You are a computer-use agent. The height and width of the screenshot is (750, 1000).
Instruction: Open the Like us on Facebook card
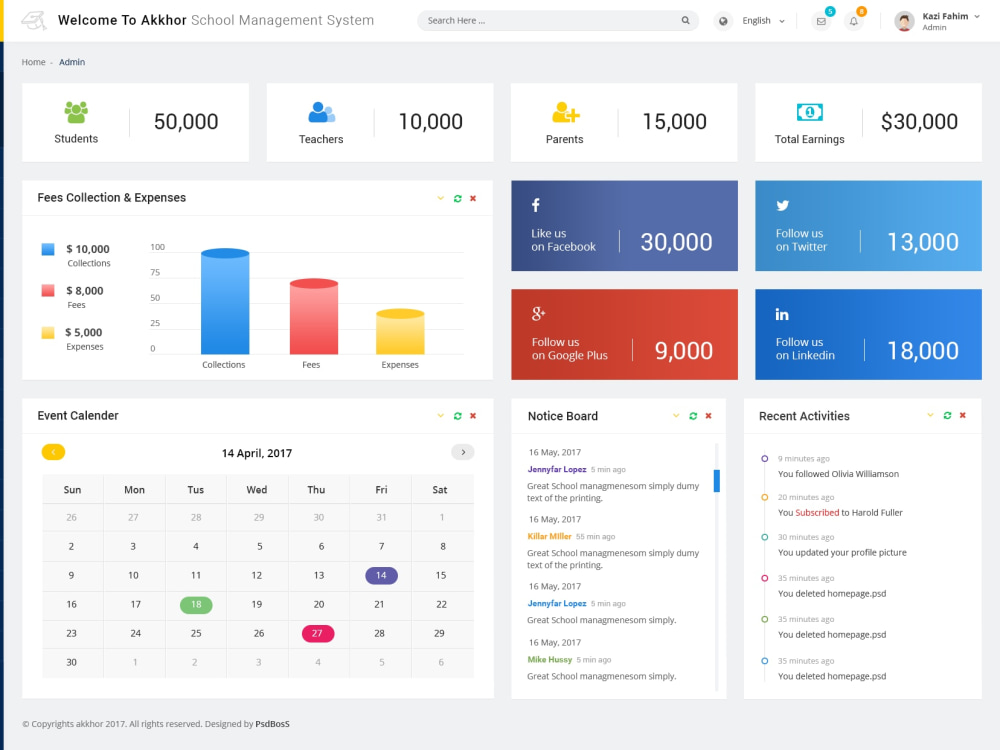pyautogui.click(x=624, y=226)
